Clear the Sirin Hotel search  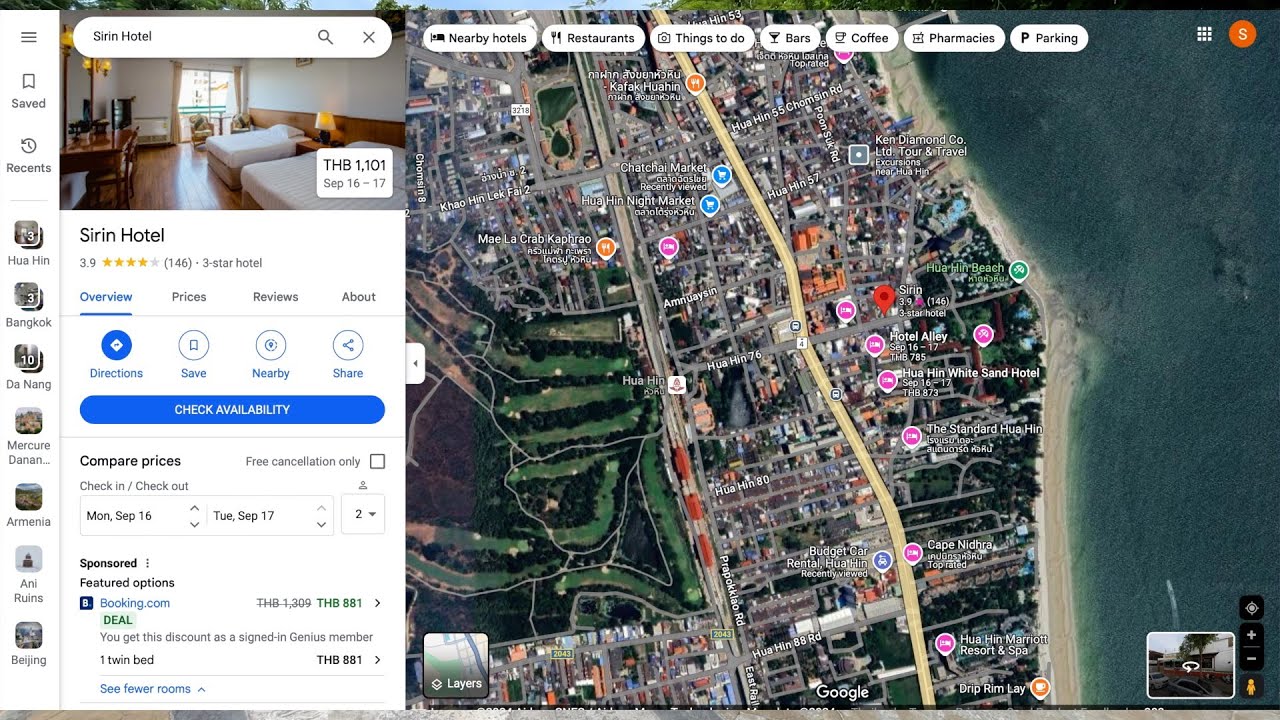(369, 37)
